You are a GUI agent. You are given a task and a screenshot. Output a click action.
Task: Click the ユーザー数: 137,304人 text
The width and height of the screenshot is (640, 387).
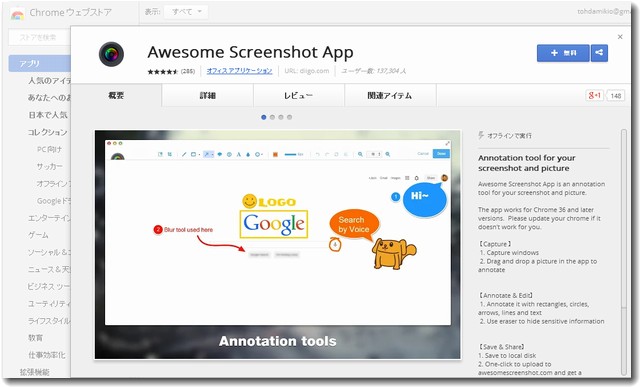(373, 71)
